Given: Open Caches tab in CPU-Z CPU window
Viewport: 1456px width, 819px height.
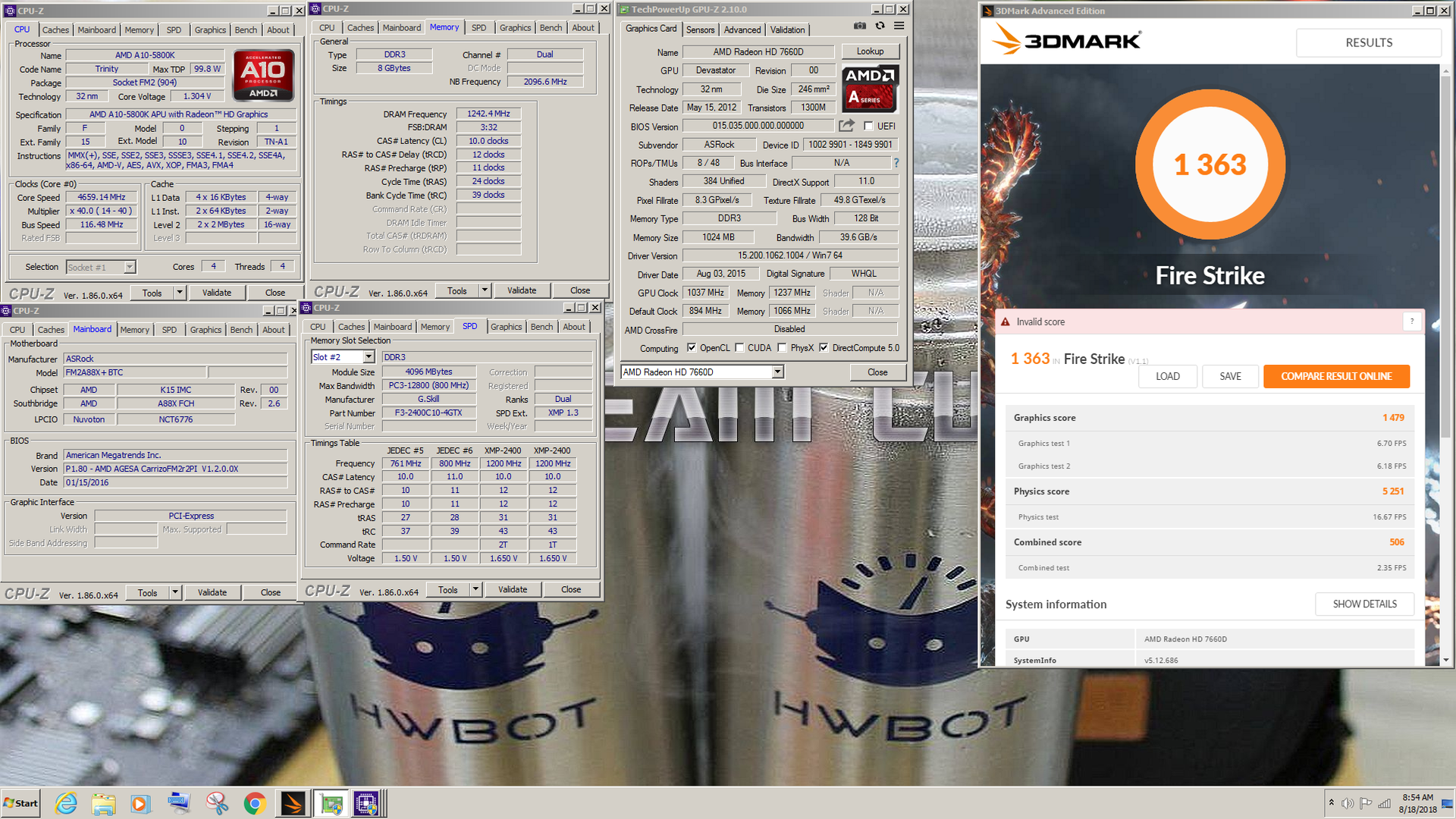Looking at the screenshot, I should (55, 30).
